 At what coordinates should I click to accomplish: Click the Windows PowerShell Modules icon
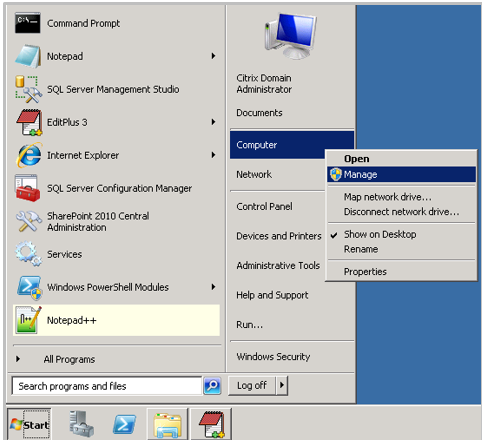(29, 287)
